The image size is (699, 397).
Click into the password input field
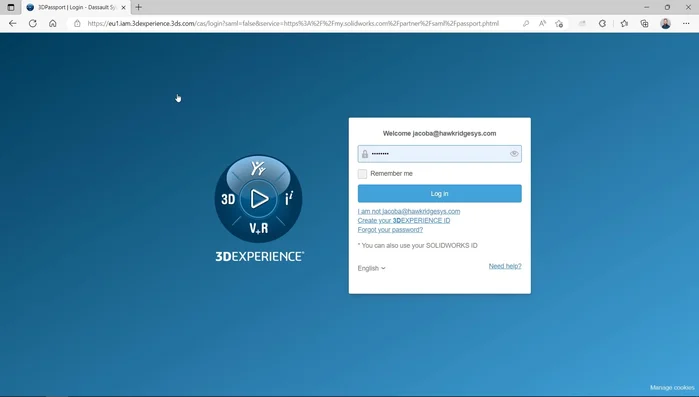(x=440, y=154)
